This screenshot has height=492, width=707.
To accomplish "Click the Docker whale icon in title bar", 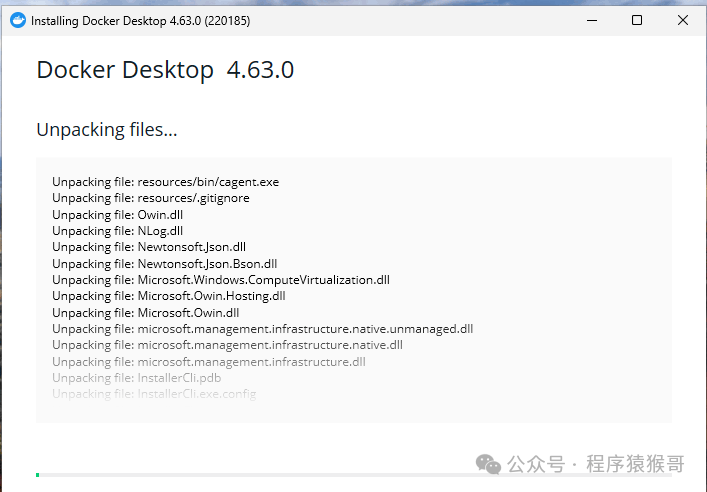I will (17, 20).
